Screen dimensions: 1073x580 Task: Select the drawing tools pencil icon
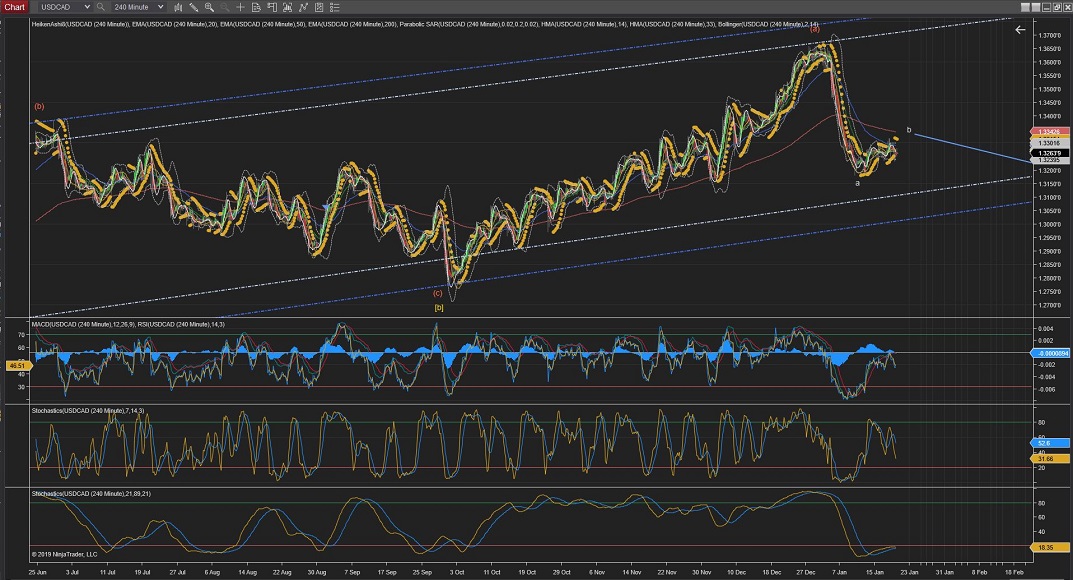pos(196,7)
